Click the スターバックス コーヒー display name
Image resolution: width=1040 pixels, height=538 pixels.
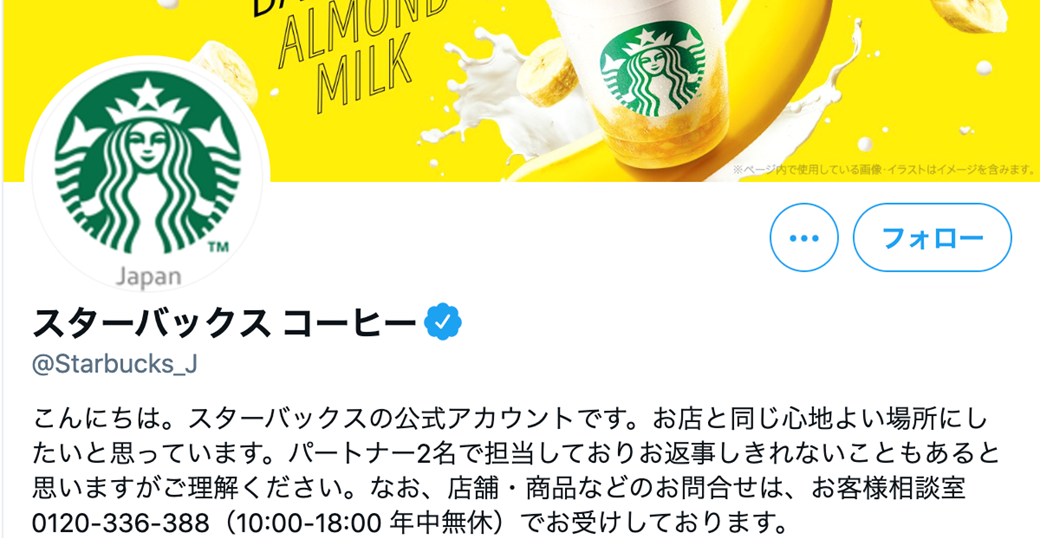(227, 322)
